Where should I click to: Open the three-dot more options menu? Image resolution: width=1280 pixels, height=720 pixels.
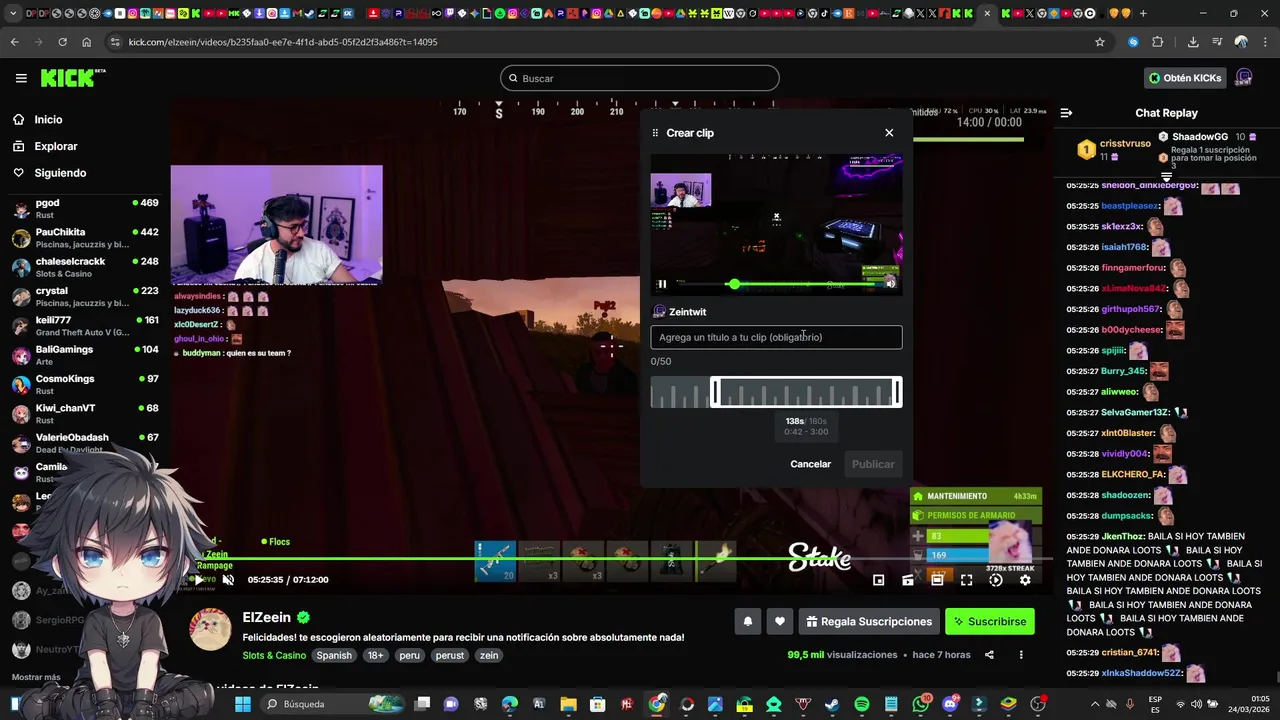[1021, 655]
